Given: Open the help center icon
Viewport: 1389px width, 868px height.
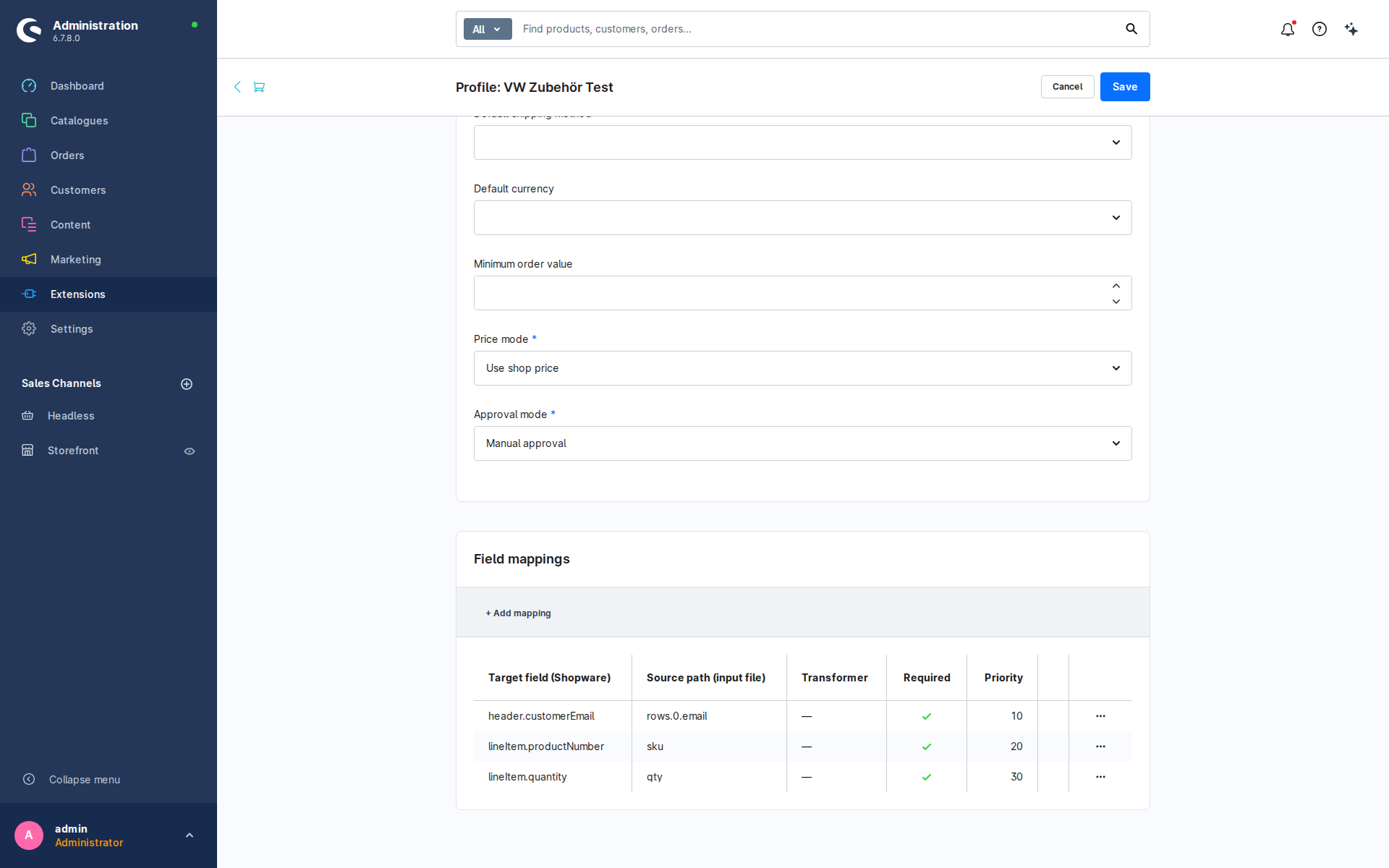Looking at the screenshot, I should pyautogui.click(x=1320, y=29).
